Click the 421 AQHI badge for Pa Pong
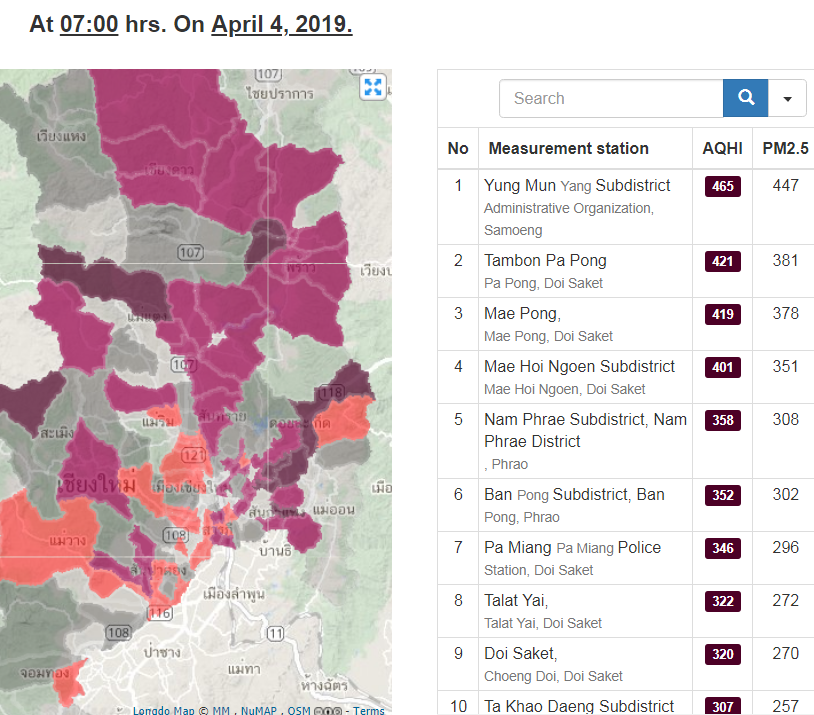The height and width of the screenshot is (715, 814). 722,262
